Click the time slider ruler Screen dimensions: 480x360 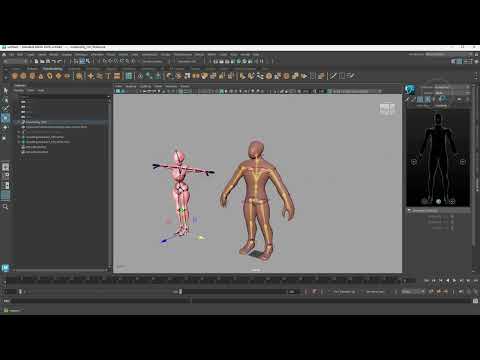(x=210, y=280)
